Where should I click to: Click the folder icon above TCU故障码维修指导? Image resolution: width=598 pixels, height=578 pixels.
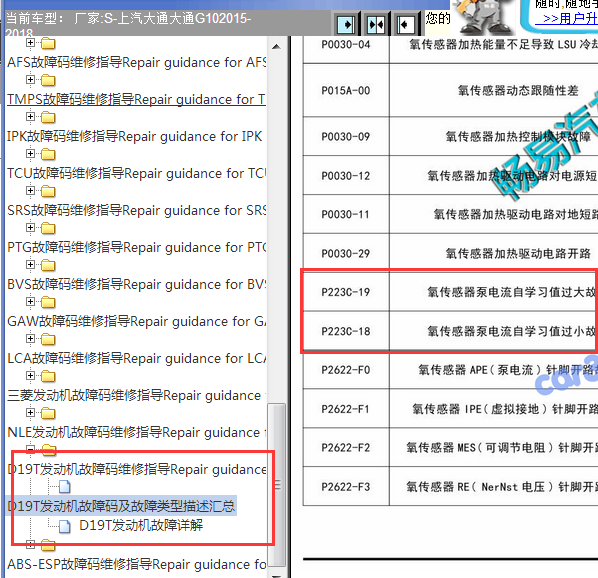pyautogui.click(x=48, y=154)
